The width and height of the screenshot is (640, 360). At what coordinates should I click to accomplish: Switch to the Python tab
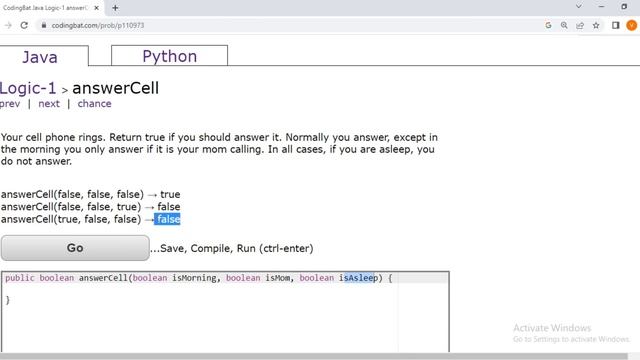(x=169, y=56)
